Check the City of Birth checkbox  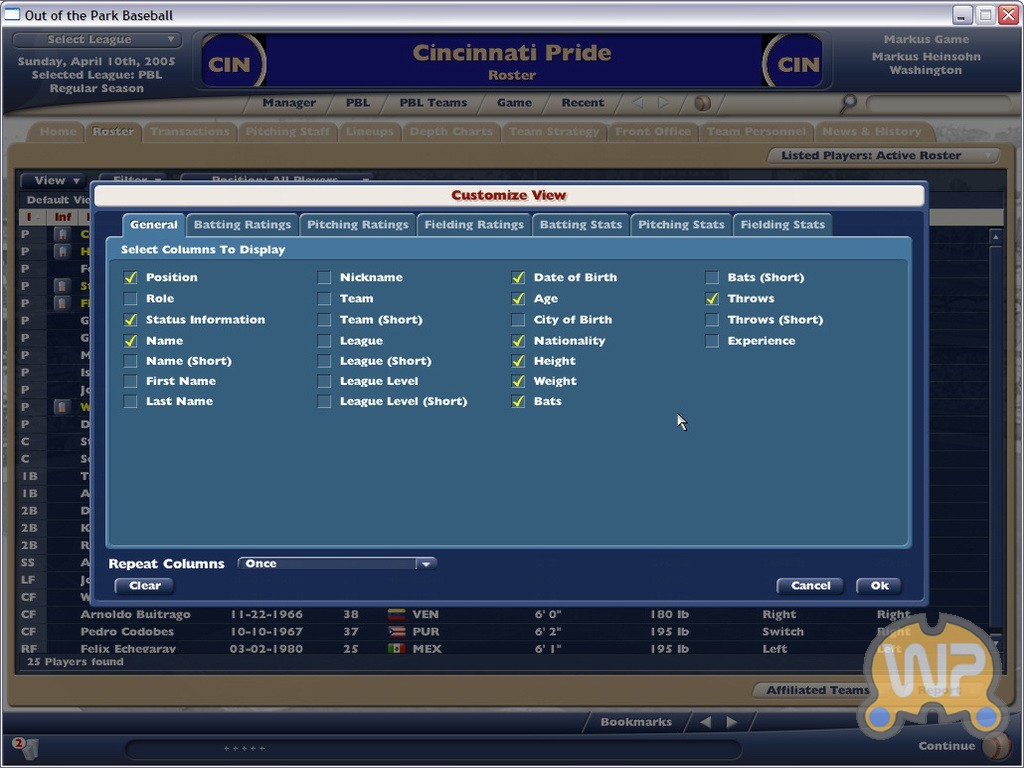[518, 320]
